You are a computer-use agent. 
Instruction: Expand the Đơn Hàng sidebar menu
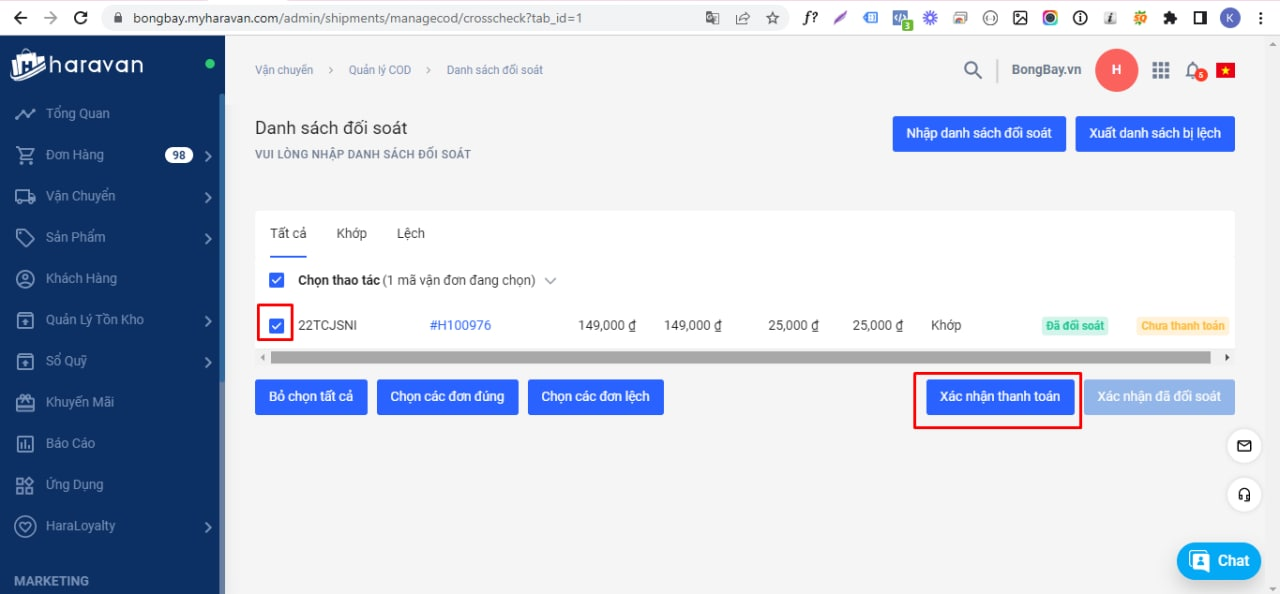coord(208,156)
